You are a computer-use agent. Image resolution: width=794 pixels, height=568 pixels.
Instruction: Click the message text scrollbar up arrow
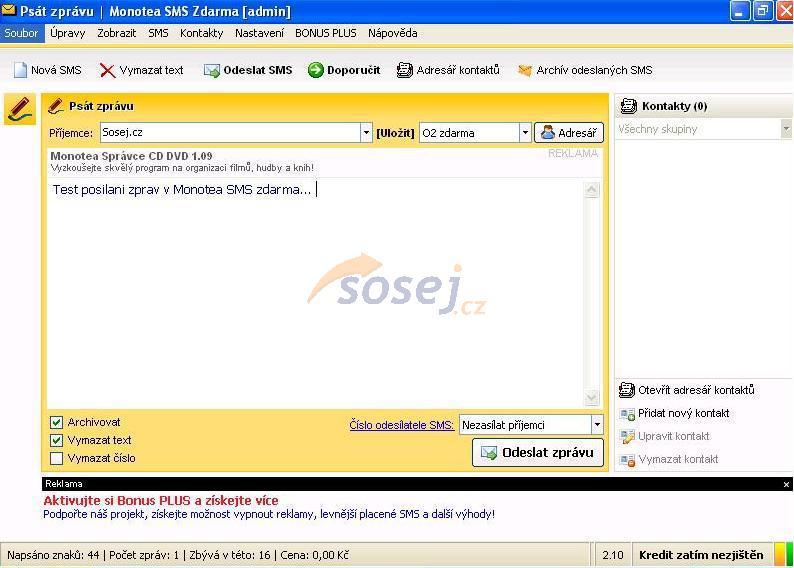(x=591, y=190)
